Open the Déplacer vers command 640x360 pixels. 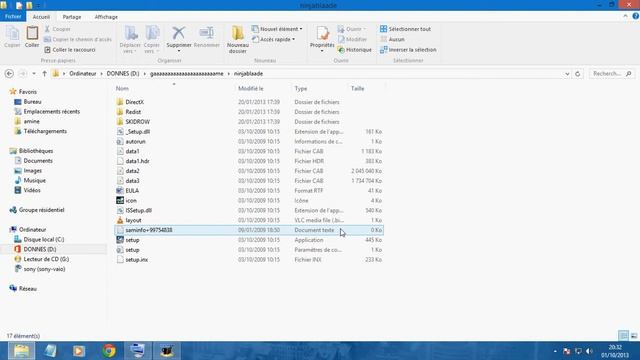pyautogui.click(x=130, y=39)
